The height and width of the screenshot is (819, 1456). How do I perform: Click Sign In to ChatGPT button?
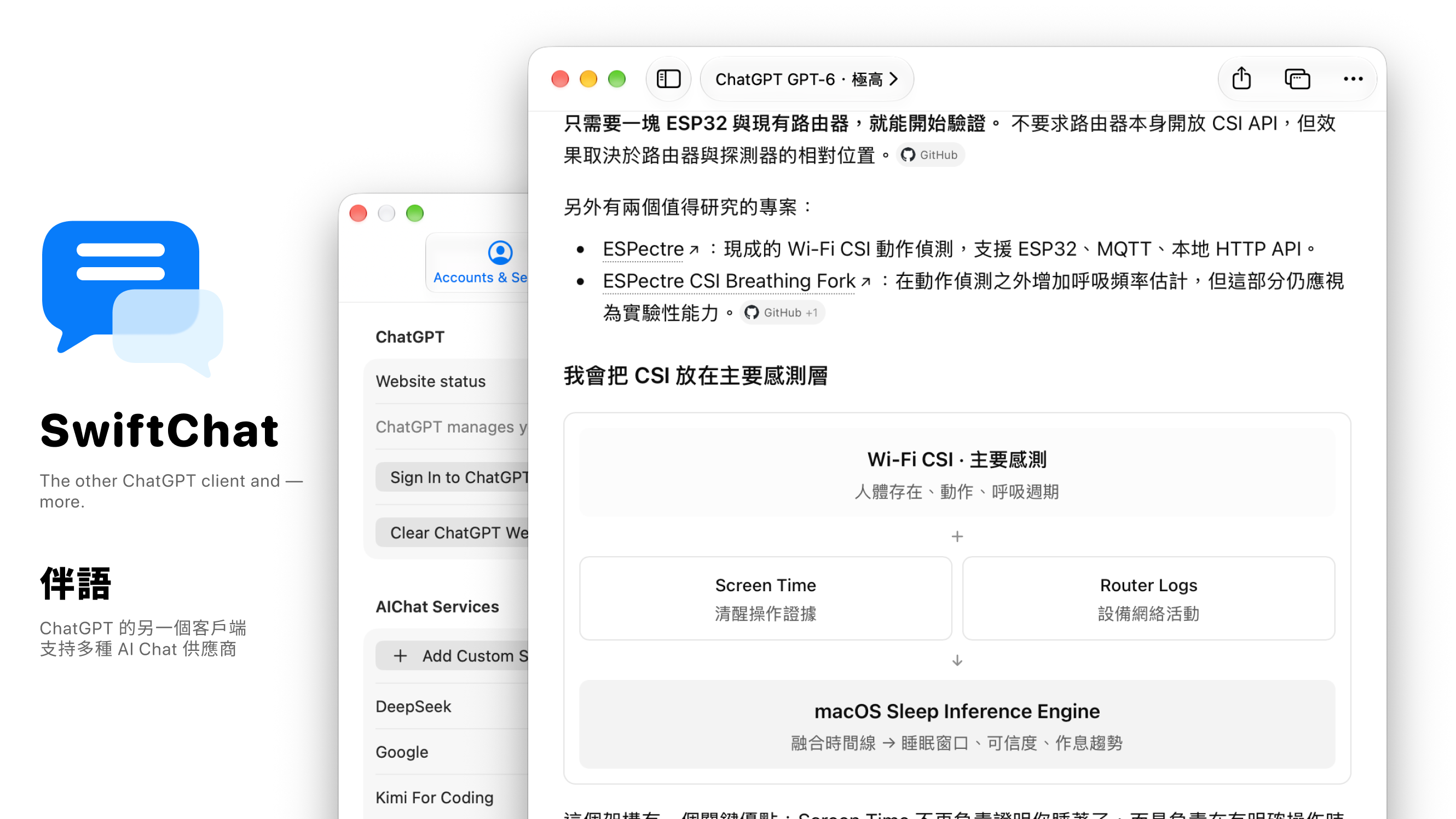(453, 477)
